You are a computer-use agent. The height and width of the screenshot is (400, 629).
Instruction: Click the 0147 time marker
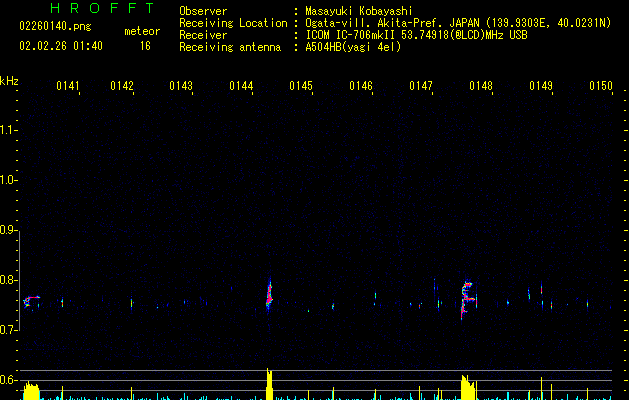pyautogui.click(x=421, y=86)
